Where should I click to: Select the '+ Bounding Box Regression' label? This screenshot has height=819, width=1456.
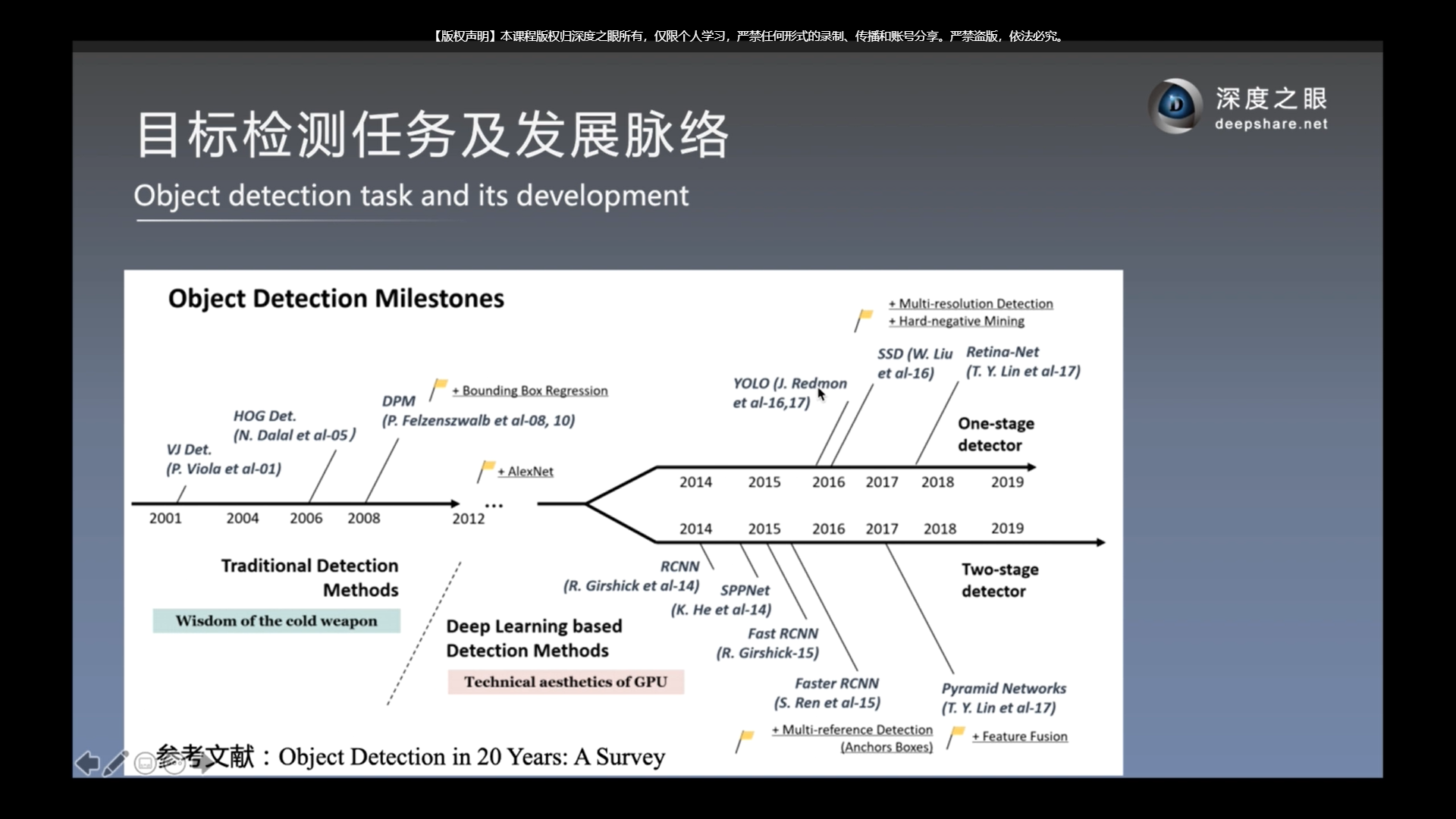[530, 391]
